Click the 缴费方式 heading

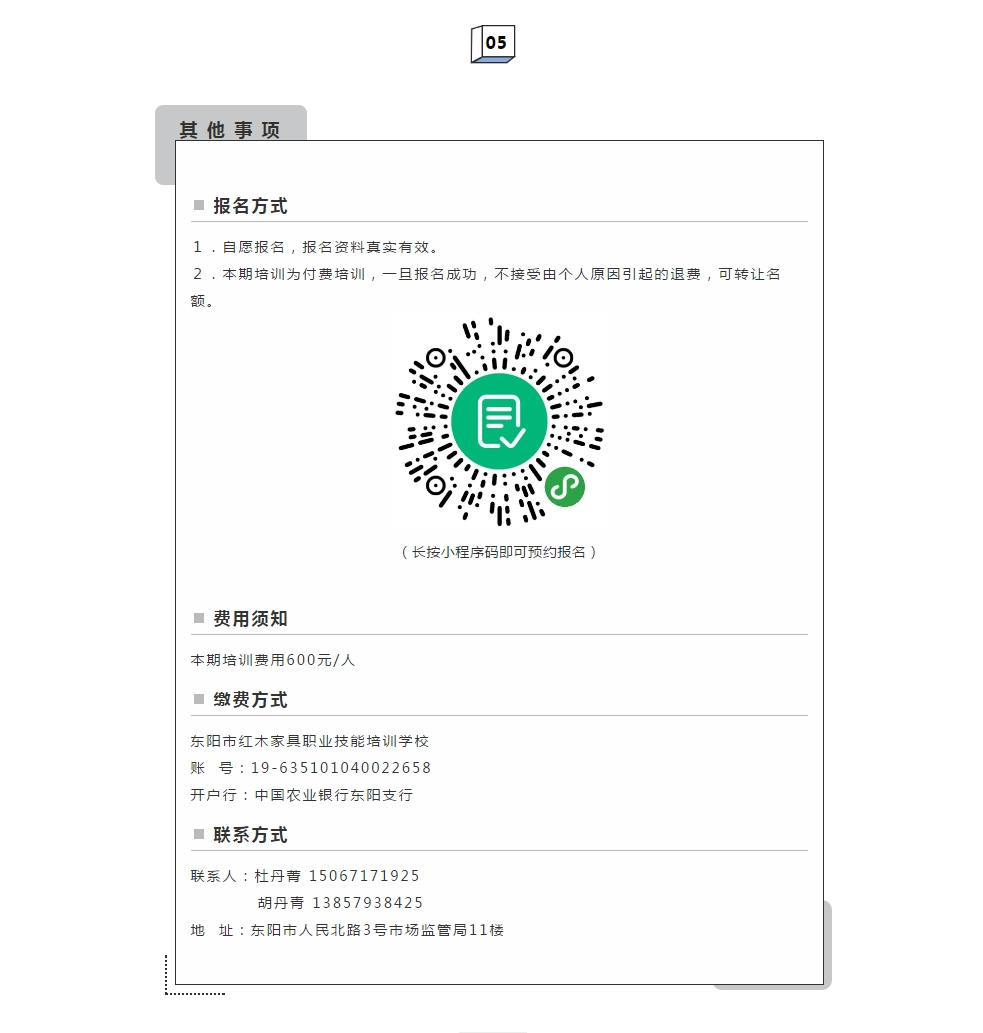(250, 700)
